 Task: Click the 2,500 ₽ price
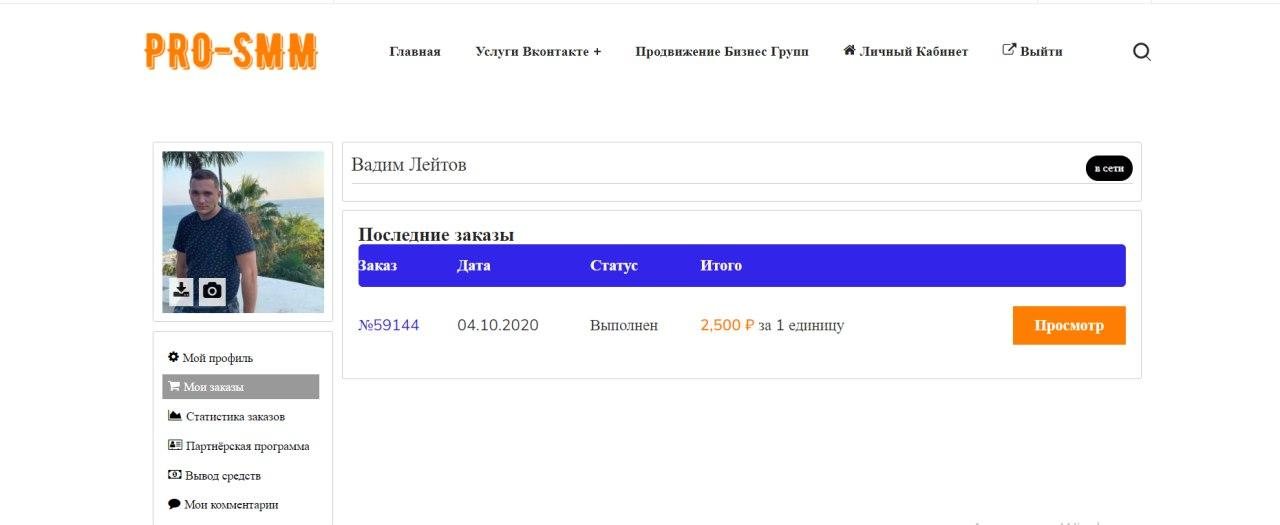click(x=727, y=325)
